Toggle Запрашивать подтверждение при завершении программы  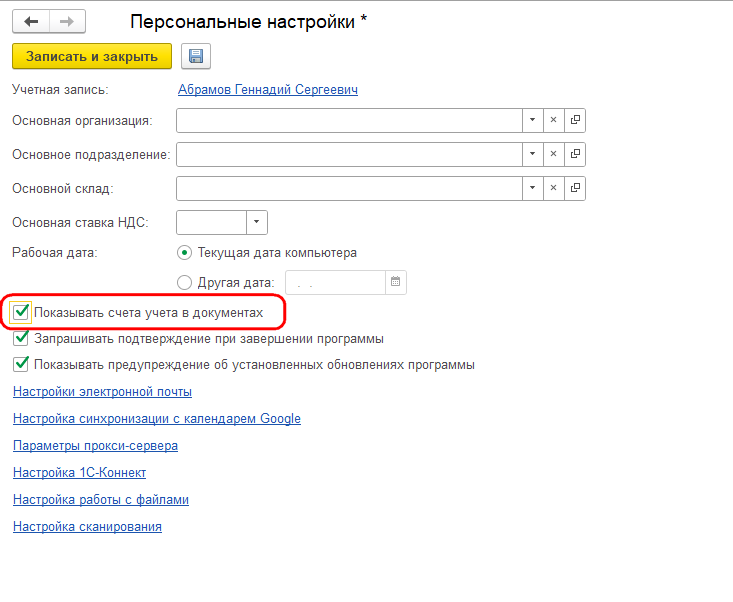[x=21, y=338]
